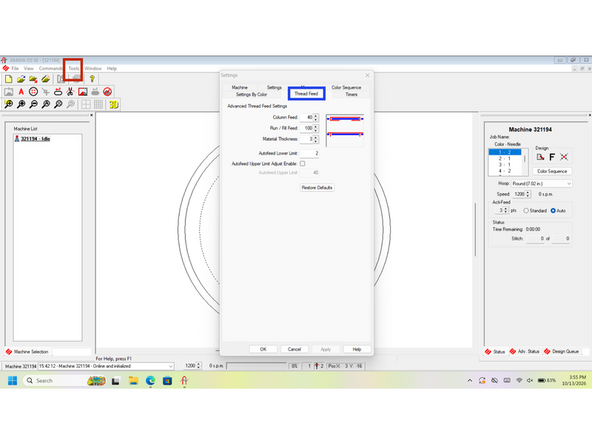Click the Acti-Feed pts stepper arrows
This screenshot has width=592, height=444.
[x=506, y=210]
